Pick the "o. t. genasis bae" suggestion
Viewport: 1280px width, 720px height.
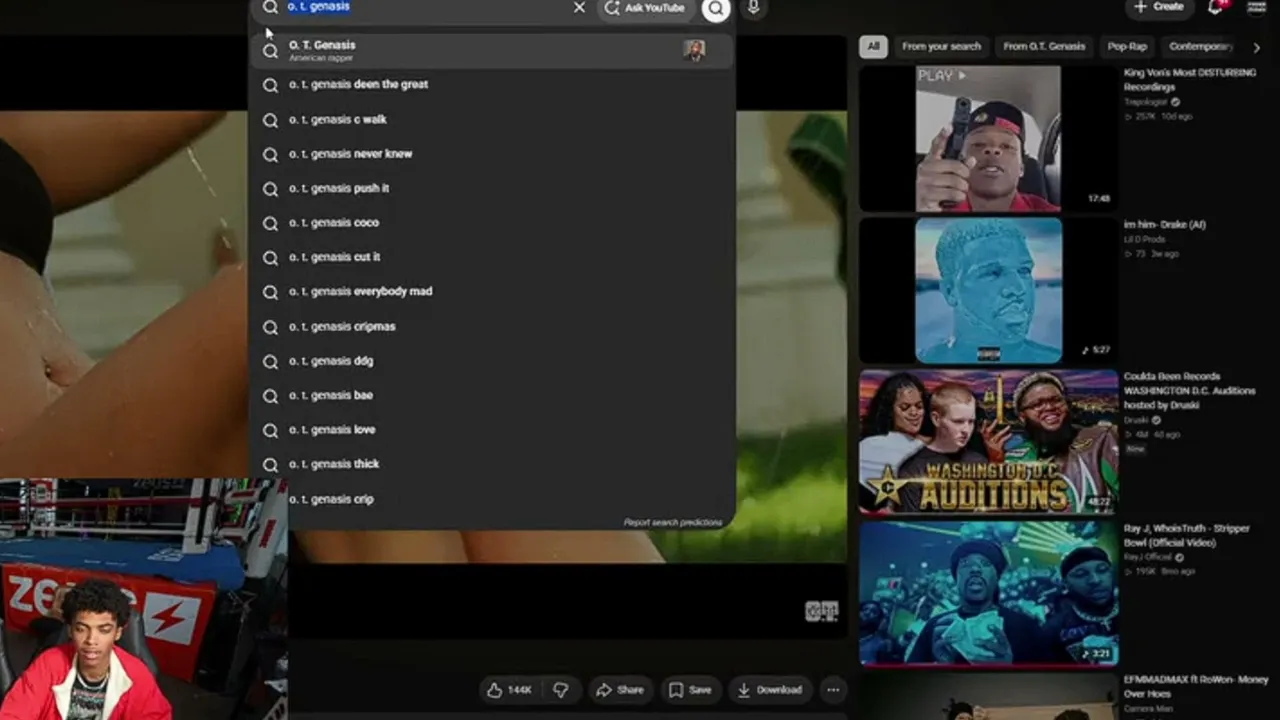point(492,396)
